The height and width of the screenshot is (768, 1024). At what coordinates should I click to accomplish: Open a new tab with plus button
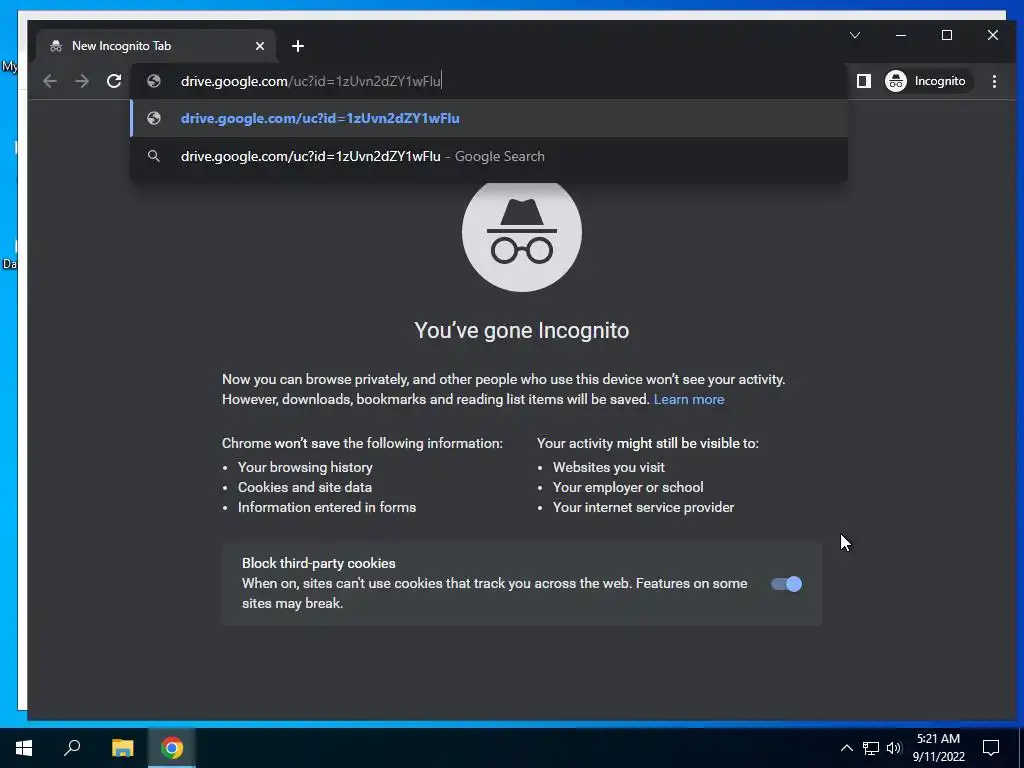tap(298, 46)
